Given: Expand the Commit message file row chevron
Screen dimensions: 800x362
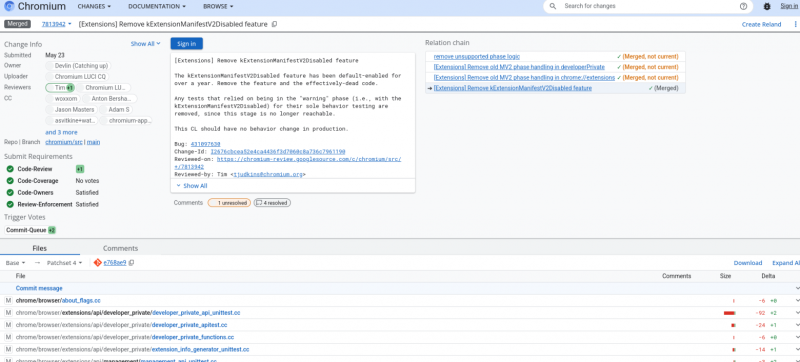Looking at the screenshot, I should pyautogui.click(x=797, y=288).
